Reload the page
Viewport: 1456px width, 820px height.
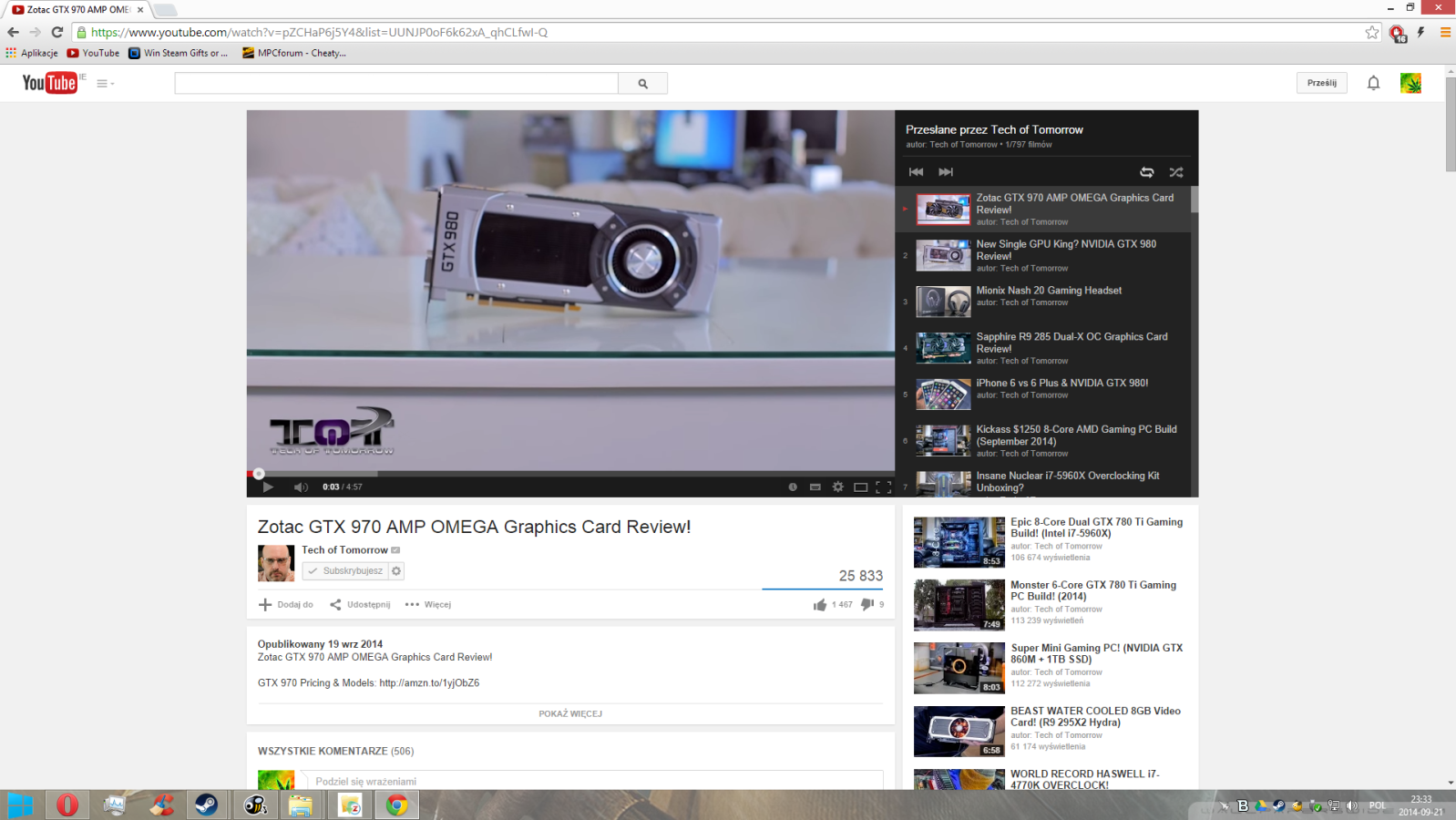pyautogui.click(x=56, y=32)
